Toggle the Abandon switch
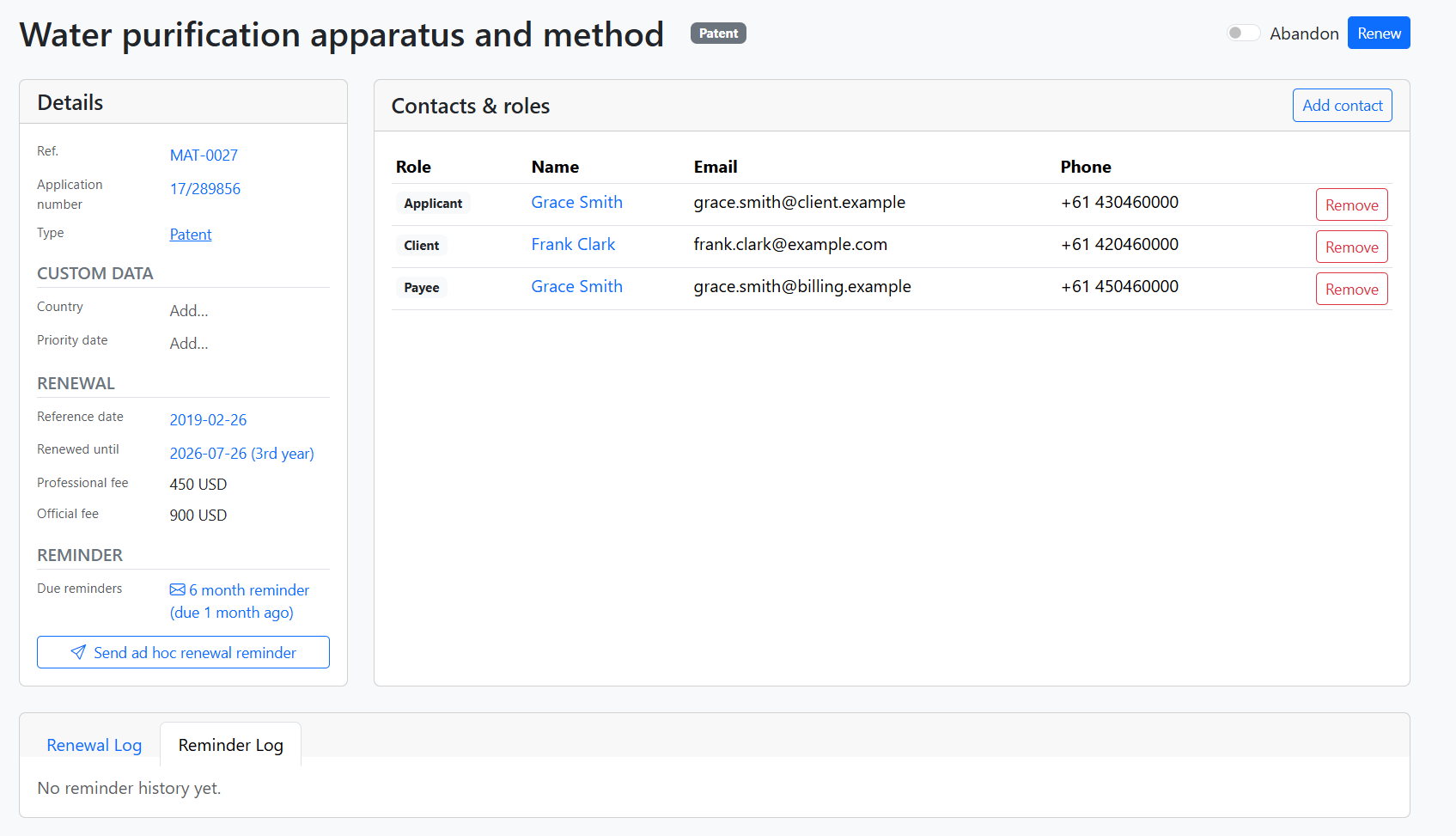This screenshot has height=836, width=1456. coord(1242,34)
